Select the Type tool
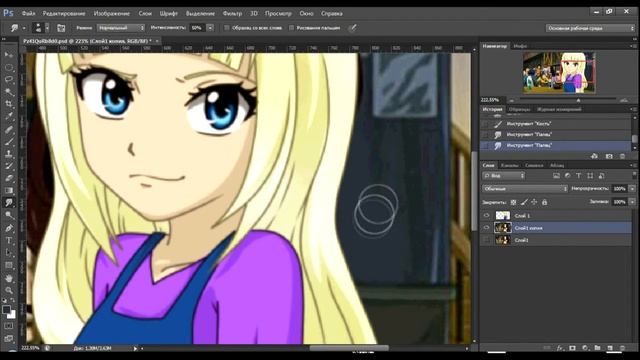Image resolution: width=640 pixels, height=360 pixels. [9, 240]
